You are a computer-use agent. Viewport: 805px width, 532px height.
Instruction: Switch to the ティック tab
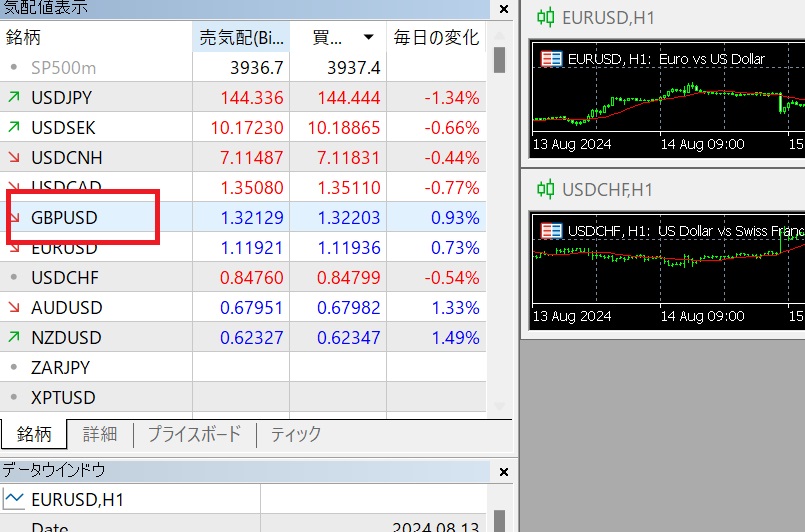[x=296, y=434]
